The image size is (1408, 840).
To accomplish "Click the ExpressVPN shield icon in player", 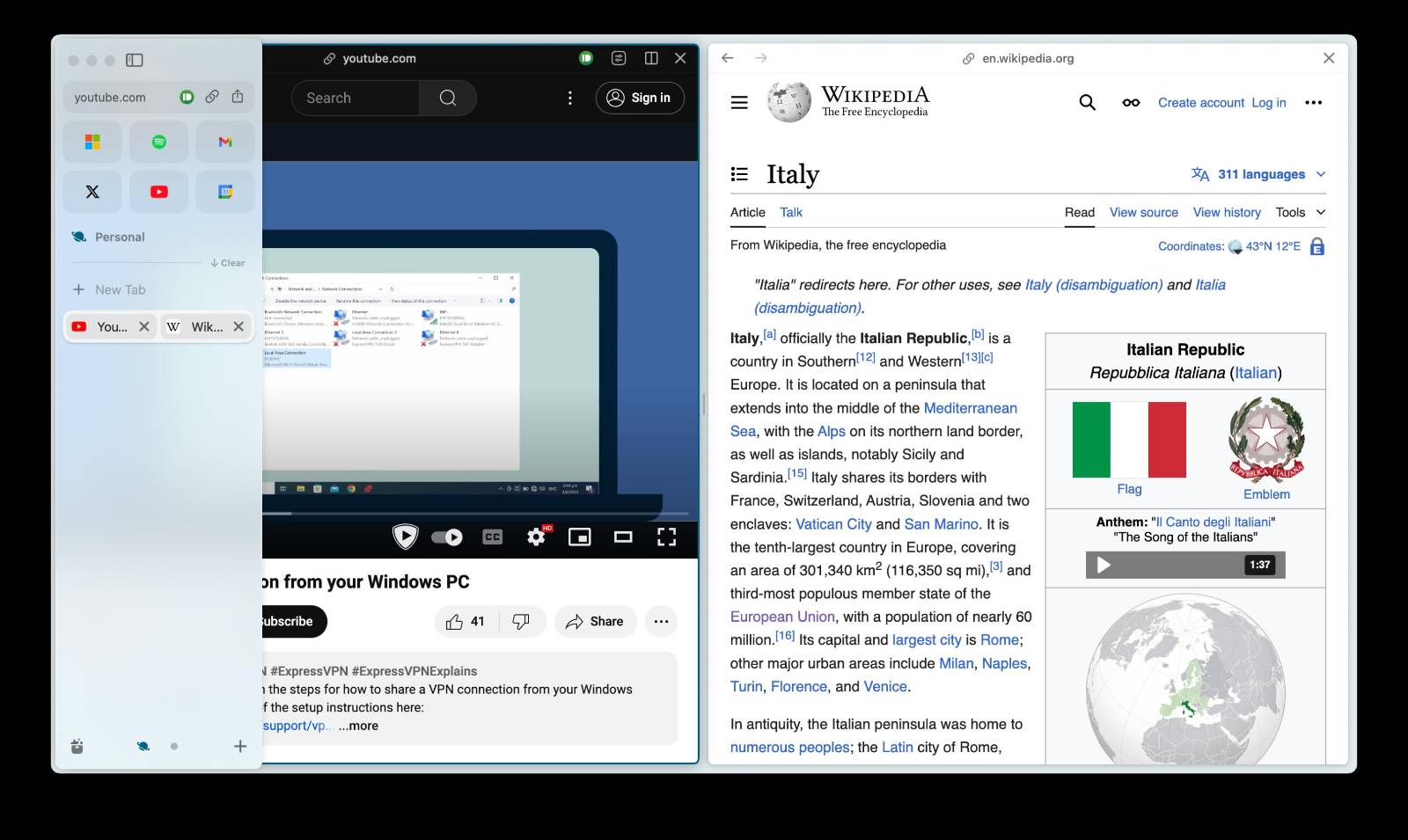I will coord(405,536).
